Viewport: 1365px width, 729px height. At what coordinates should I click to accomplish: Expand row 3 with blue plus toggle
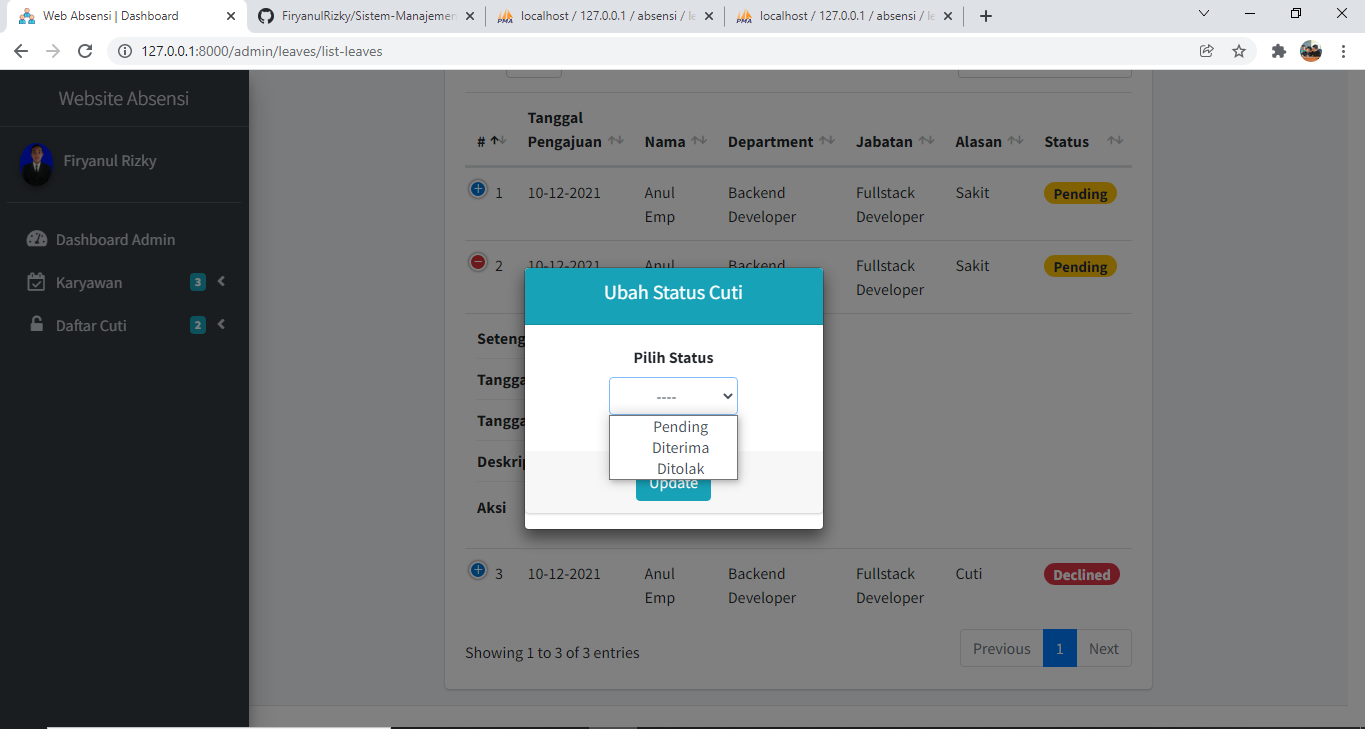477,570
